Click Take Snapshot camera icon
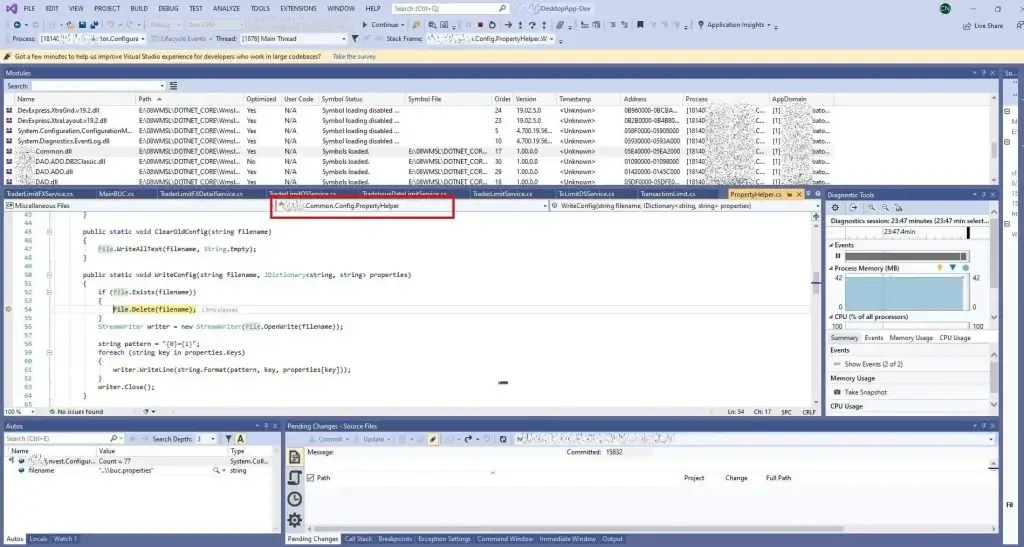1024x547 pixels. tap(837, 392)
